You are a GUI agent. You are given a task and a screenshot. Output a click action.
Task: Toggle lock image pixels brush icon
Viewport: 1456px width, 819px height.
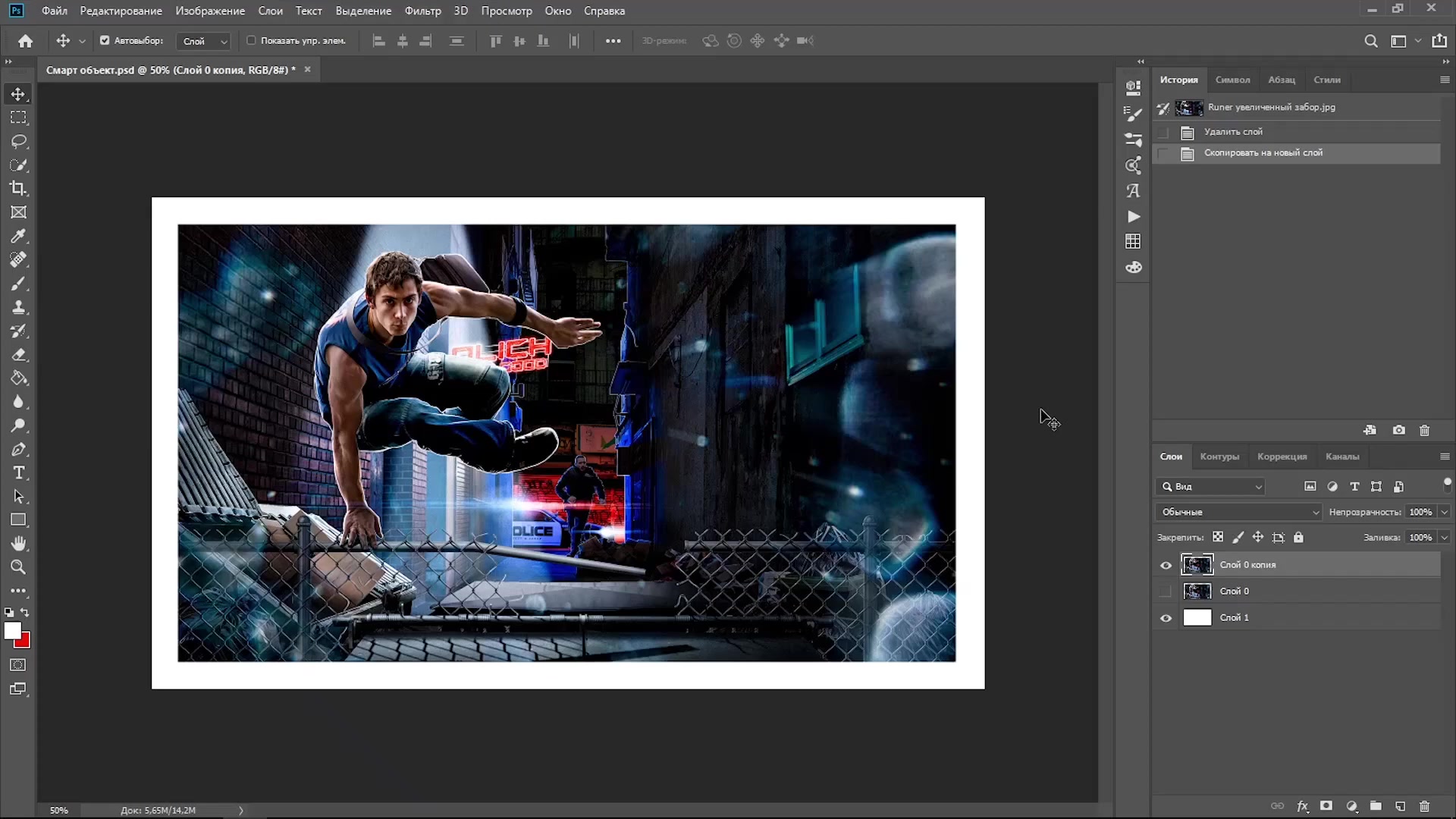click(1238, 537)
